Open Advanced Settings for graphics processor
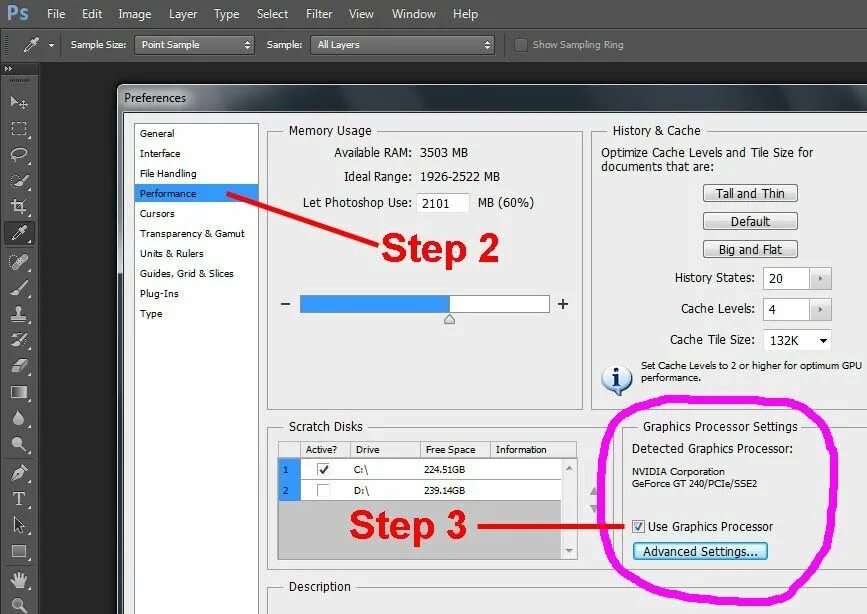867x614 pixels. 700,551
